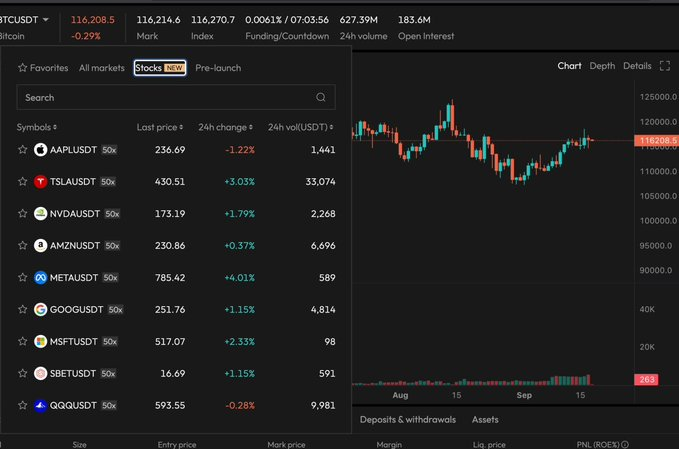The width and height of the screenshot is (679, 449).
Task: Click the Funding/Countdown value 0.0061%
Action: [x=263, y=20]
